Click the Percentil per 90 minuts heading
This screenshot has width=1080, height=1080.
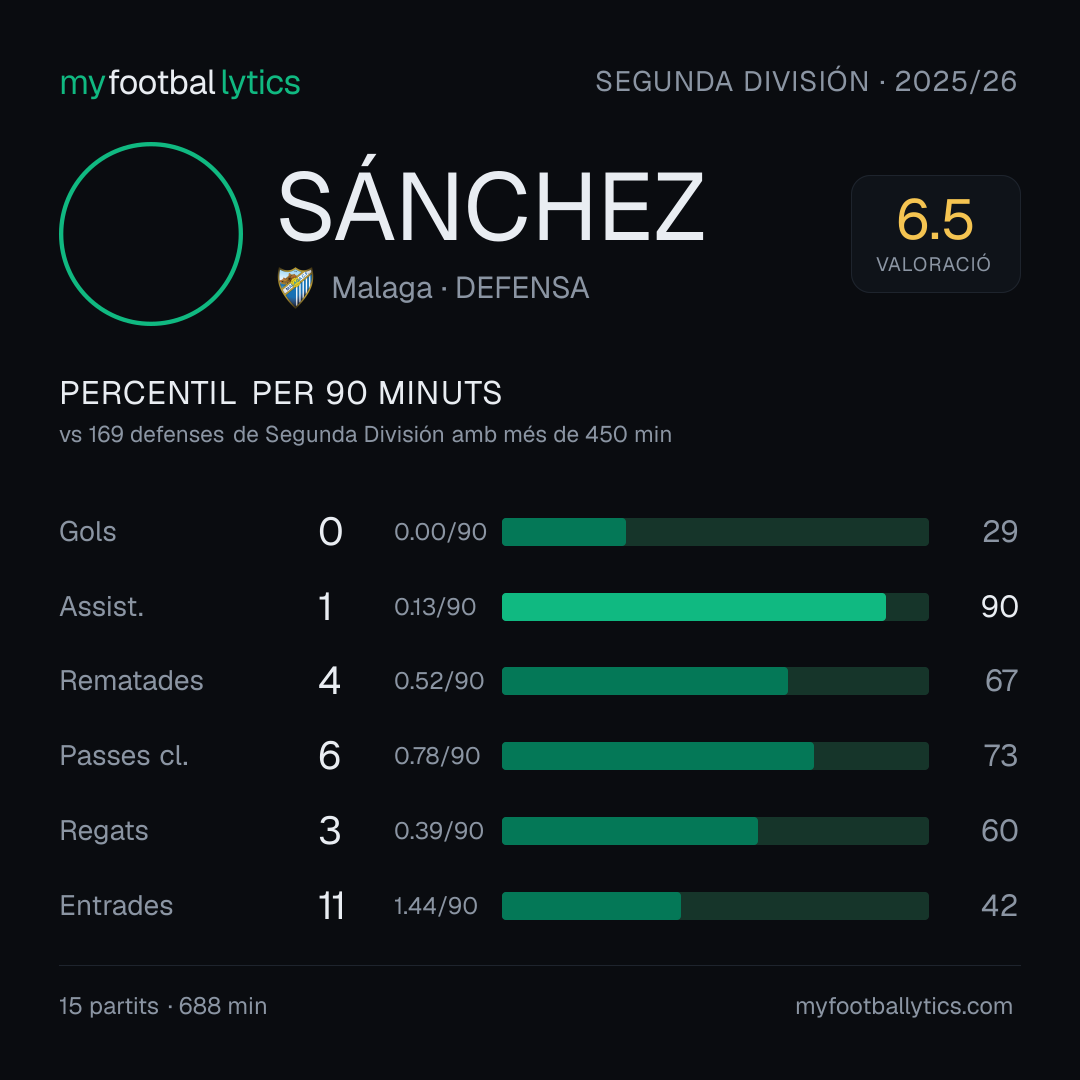coord(280,393)
